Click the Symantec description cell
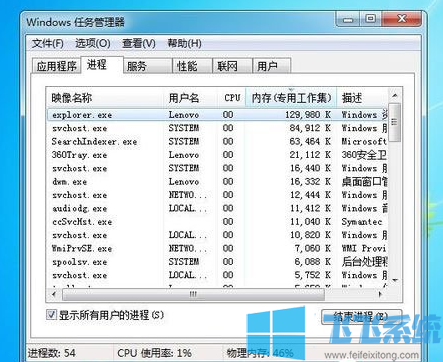 tap(362, 221)
